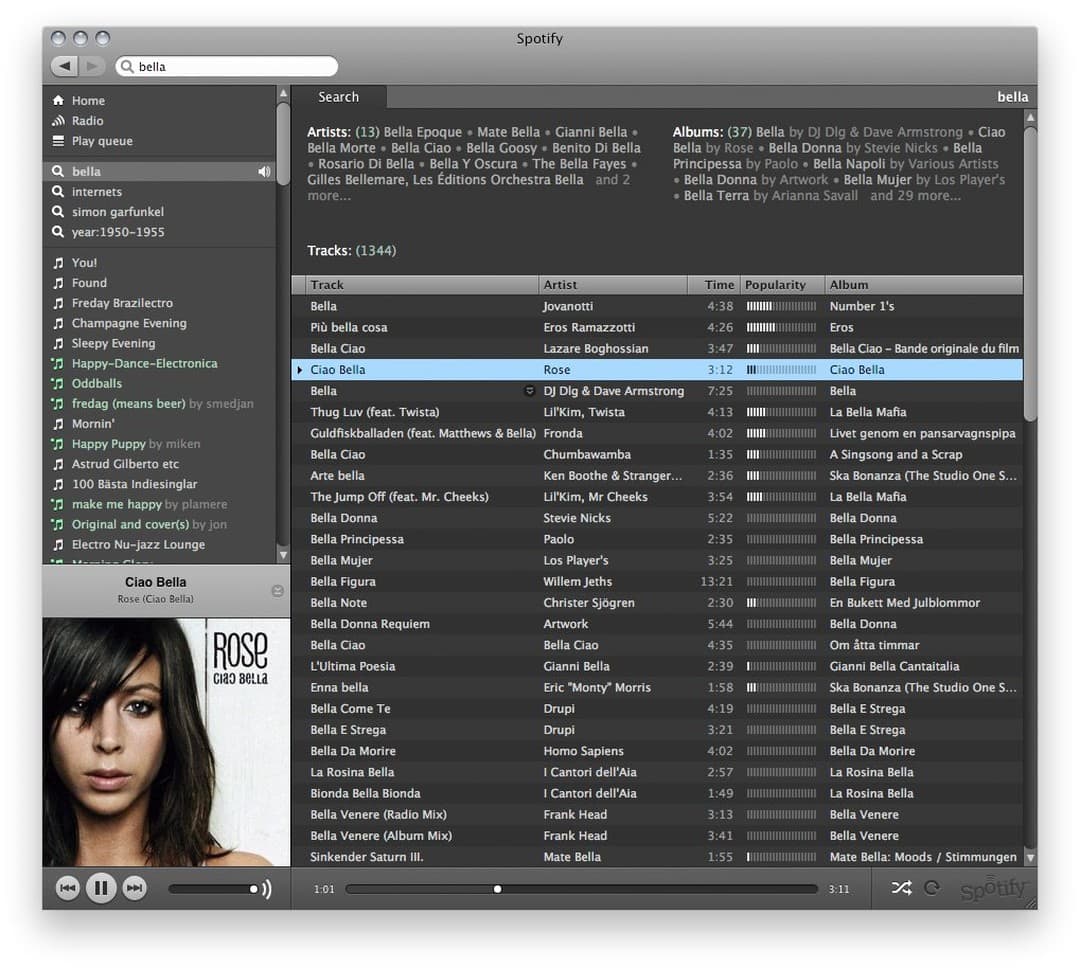Image resolution: width=1080 pixels, height=968 pixels.
Task: Click the Spotify logo in the corner
Action: (x=995, y=888)
